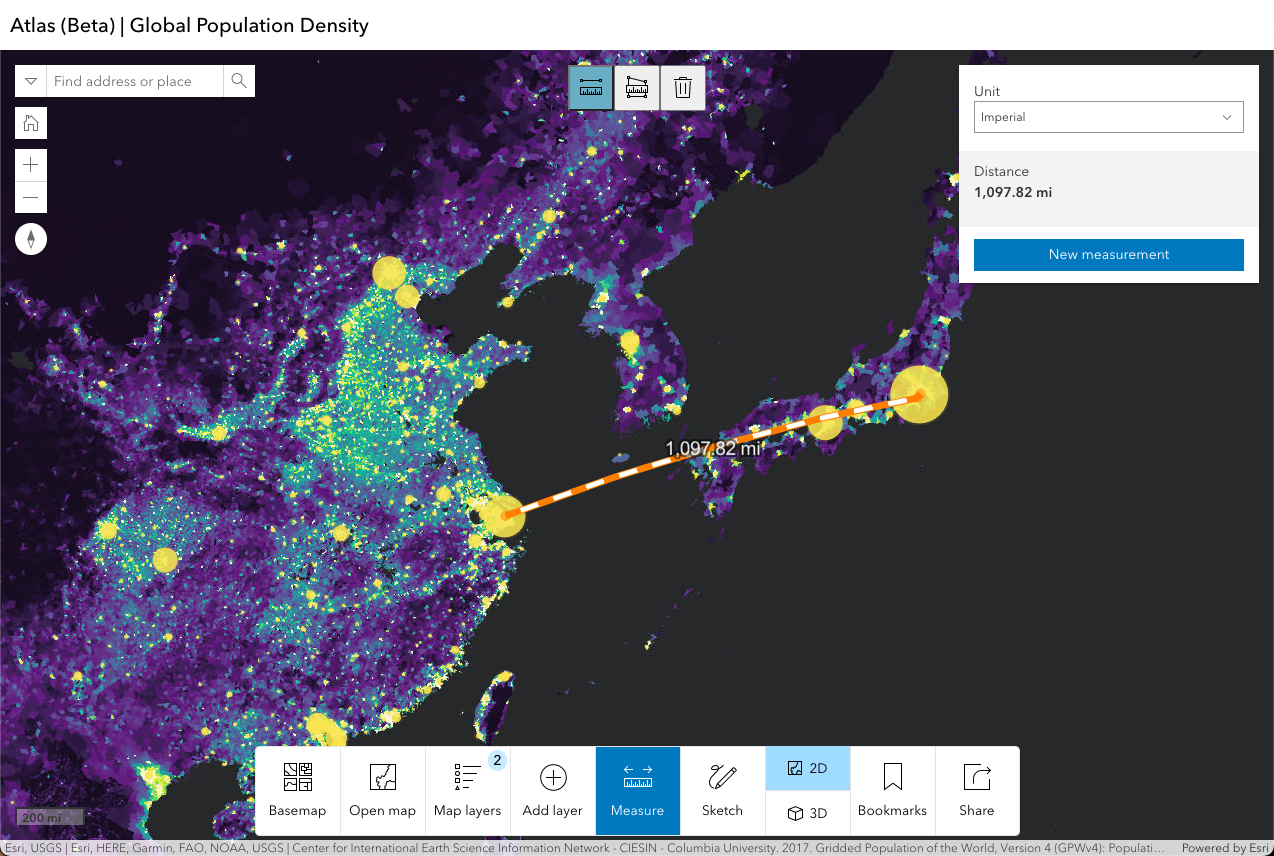The image size is (1274, 856).
Task: Select the distance measurement tool
Action: 590,87
